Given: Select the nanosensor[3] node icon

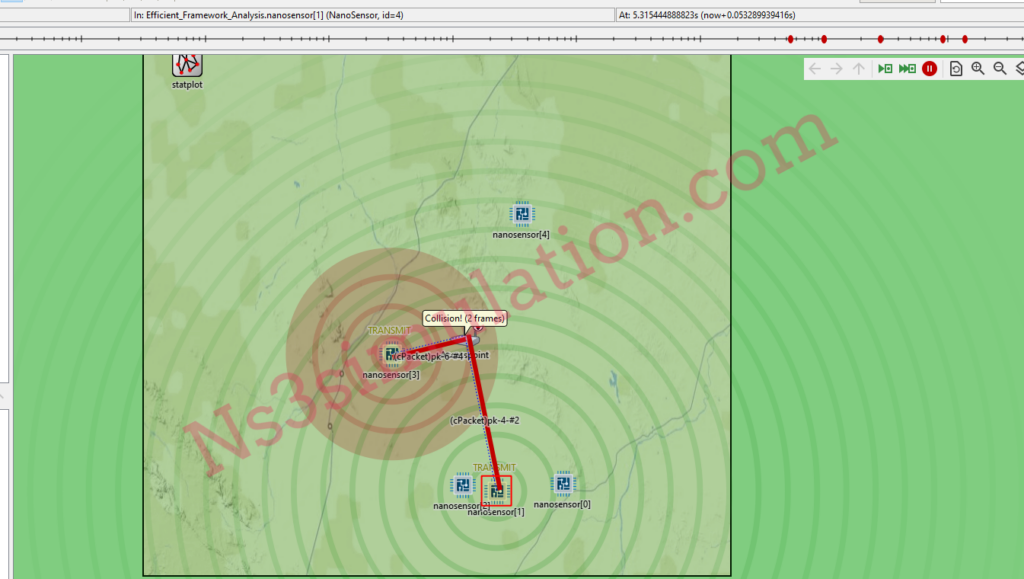Looking at the screenshot, I should click(x=391, y=354).
